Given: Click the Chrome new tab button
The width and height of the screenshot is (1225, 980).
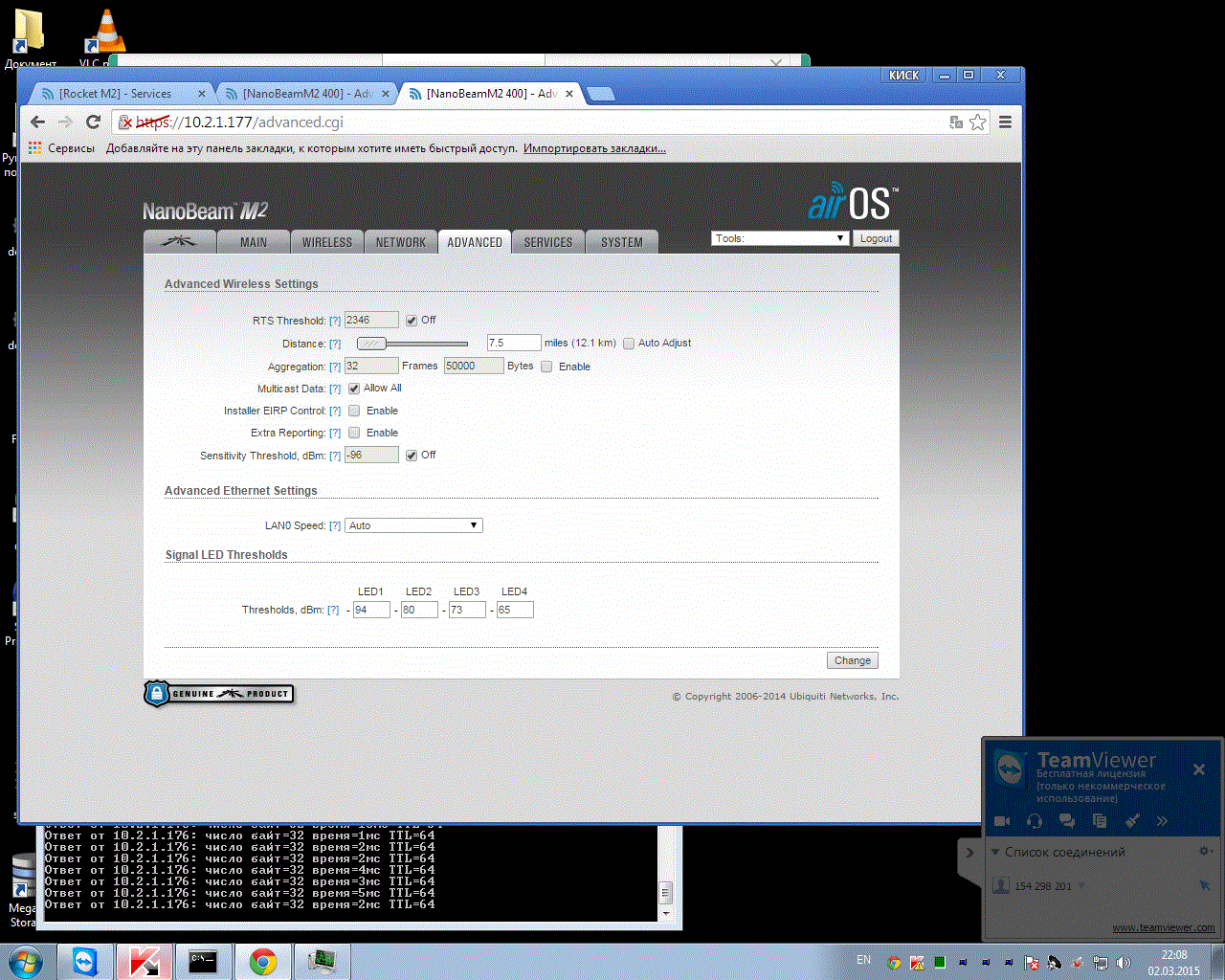Looking at the screenshot, I should pos(600,94).
